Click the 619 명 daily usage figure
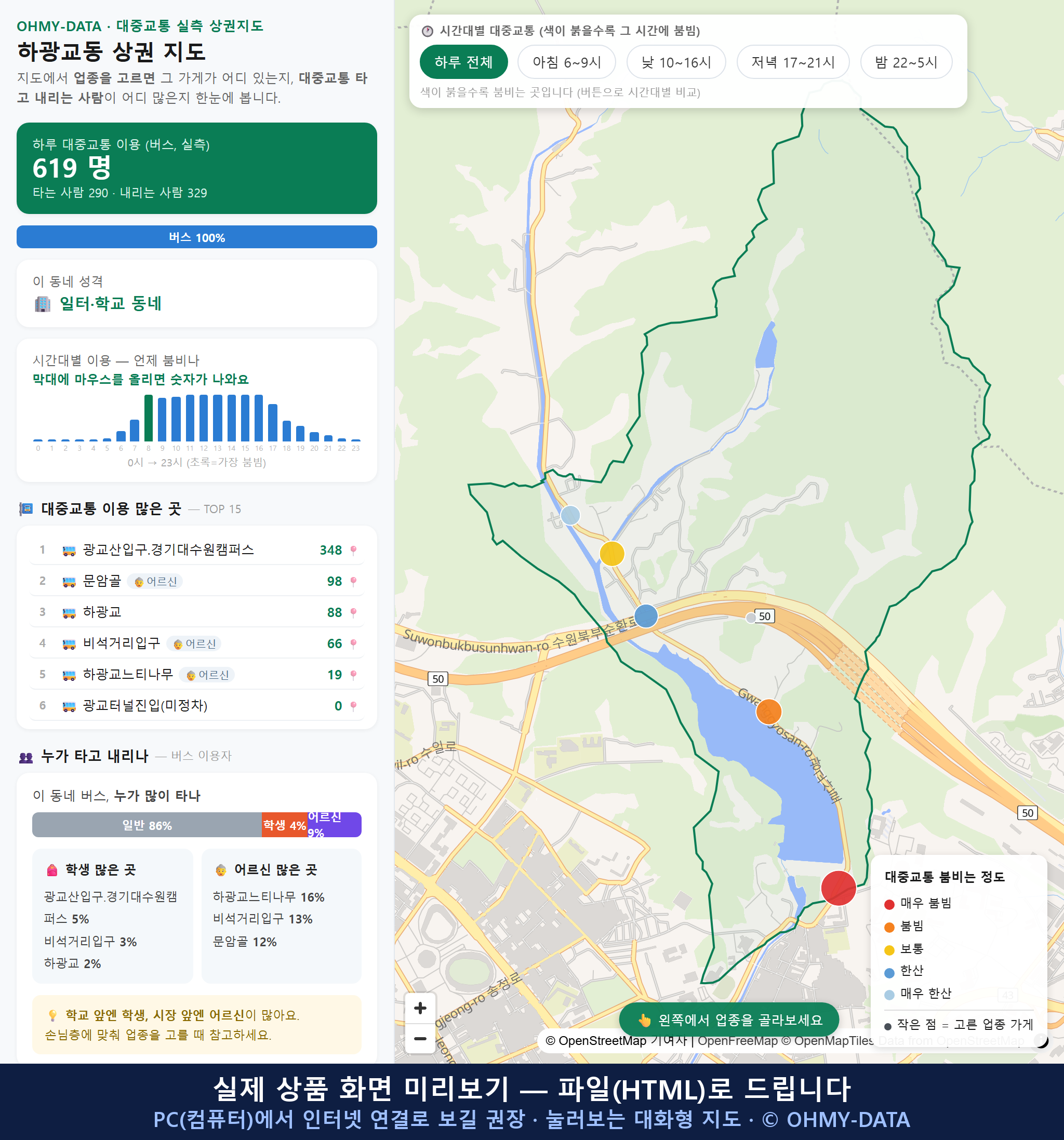The width and height of the screenshot is (1064, 1140). (72, 167)
